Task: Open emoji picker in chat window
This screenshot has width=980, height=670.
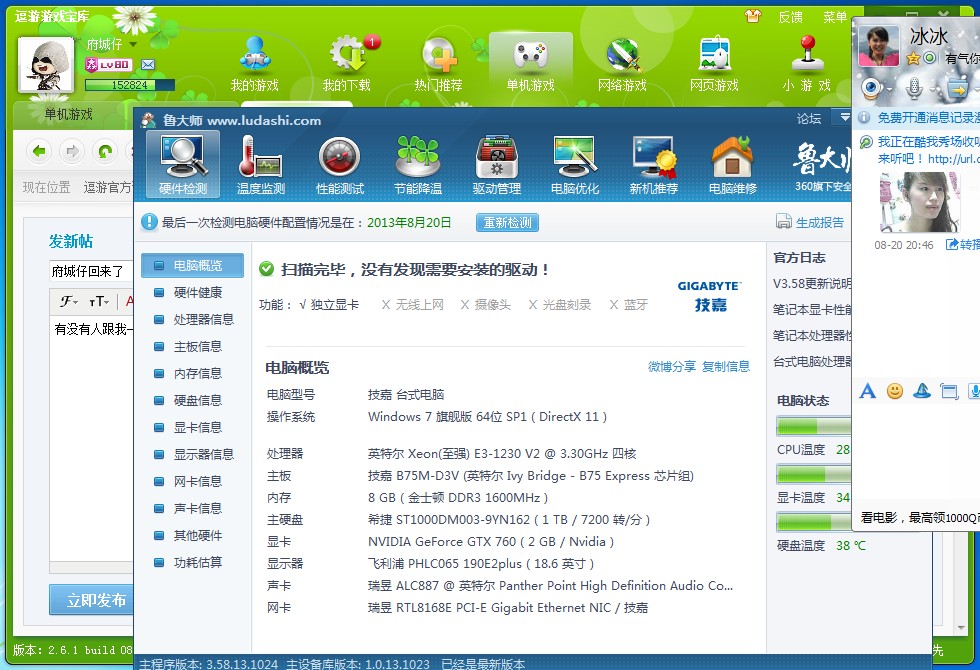Action: pos(895,391)
